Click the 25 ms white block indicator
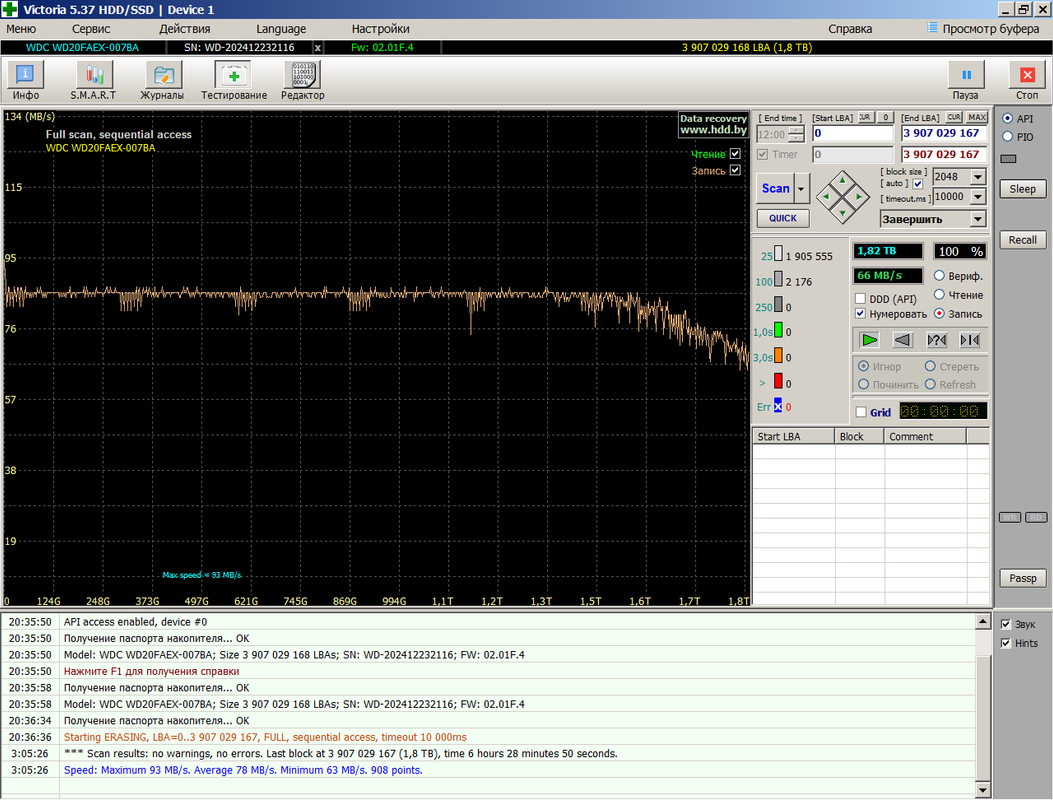Screen dimensions: 1053x800 click(x=778, y=253)
